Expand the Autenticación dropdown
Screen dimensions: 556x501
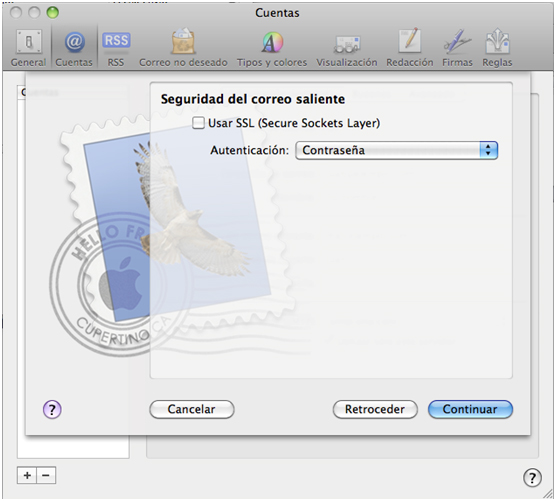[396, 150]
